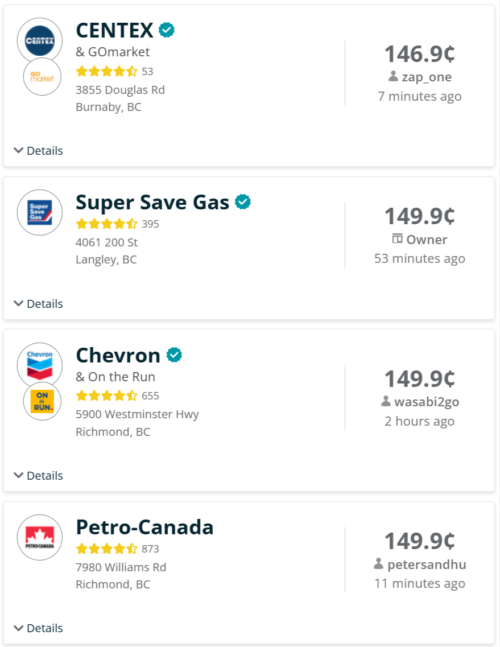
Task: Expand Details for Super Save Gas
Action: coord(38,304)
